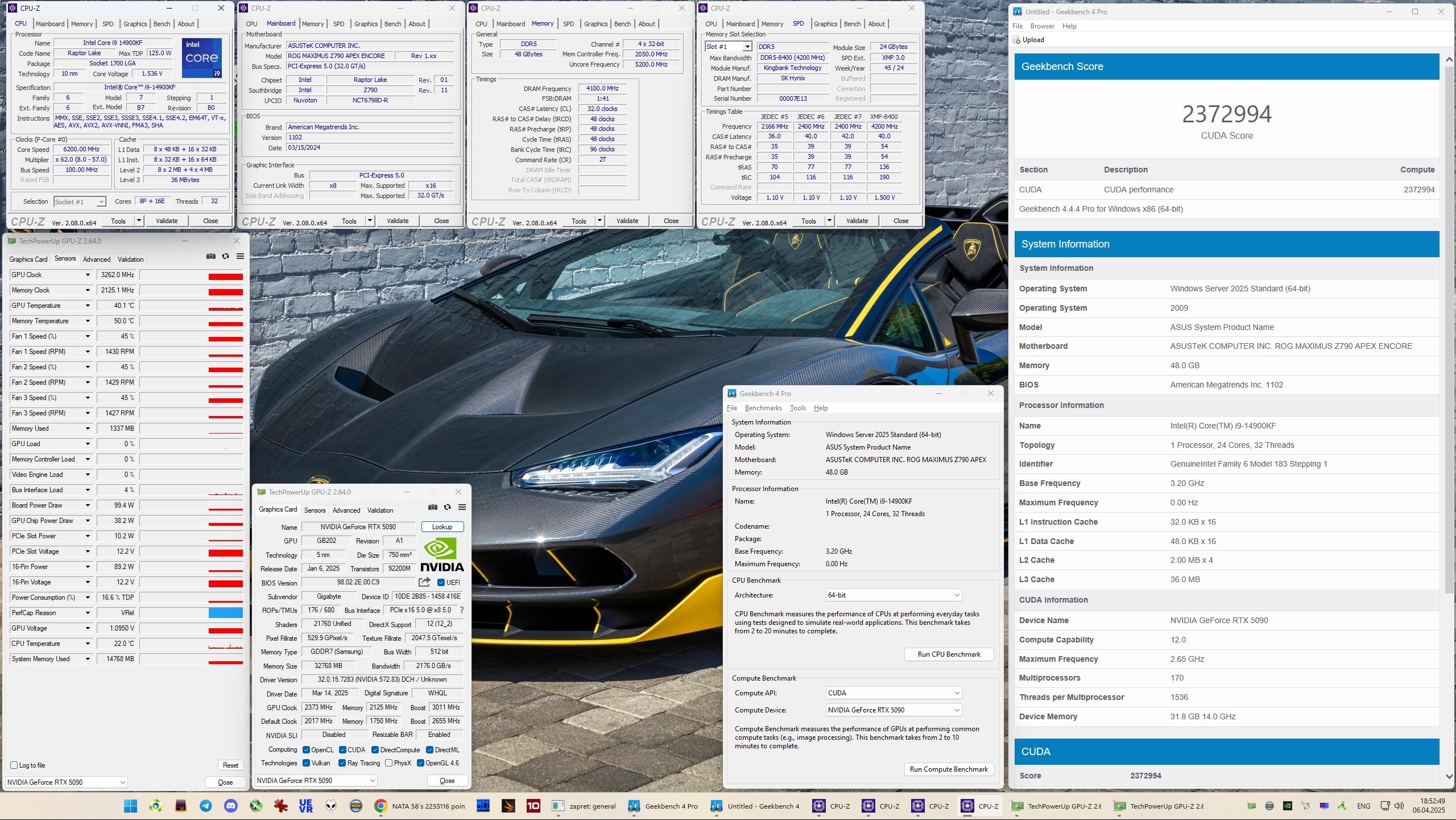Image resolution: width=1456 pixels, height=820 pixels.
Task: Click the Lookup button in GPU-Z
Action: (x=442, y=527)
